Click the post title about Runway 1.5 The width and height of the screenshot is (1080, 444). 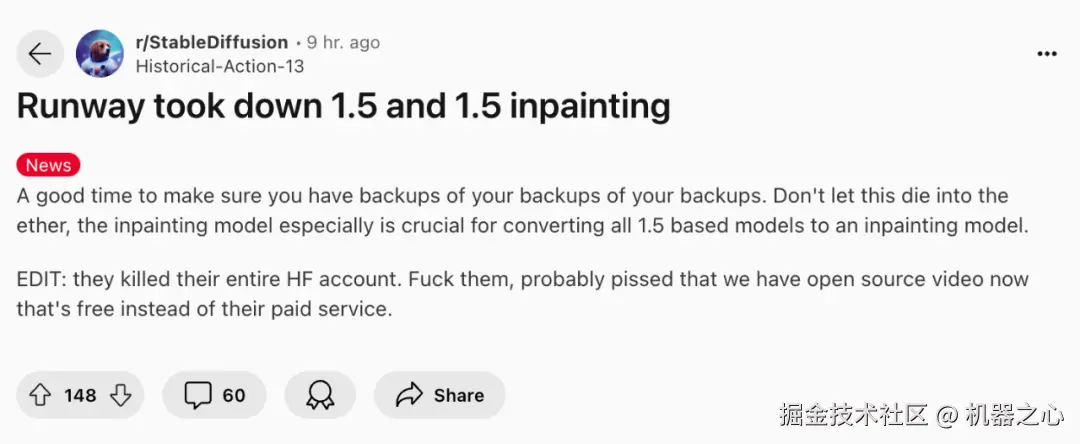[343, 106]
